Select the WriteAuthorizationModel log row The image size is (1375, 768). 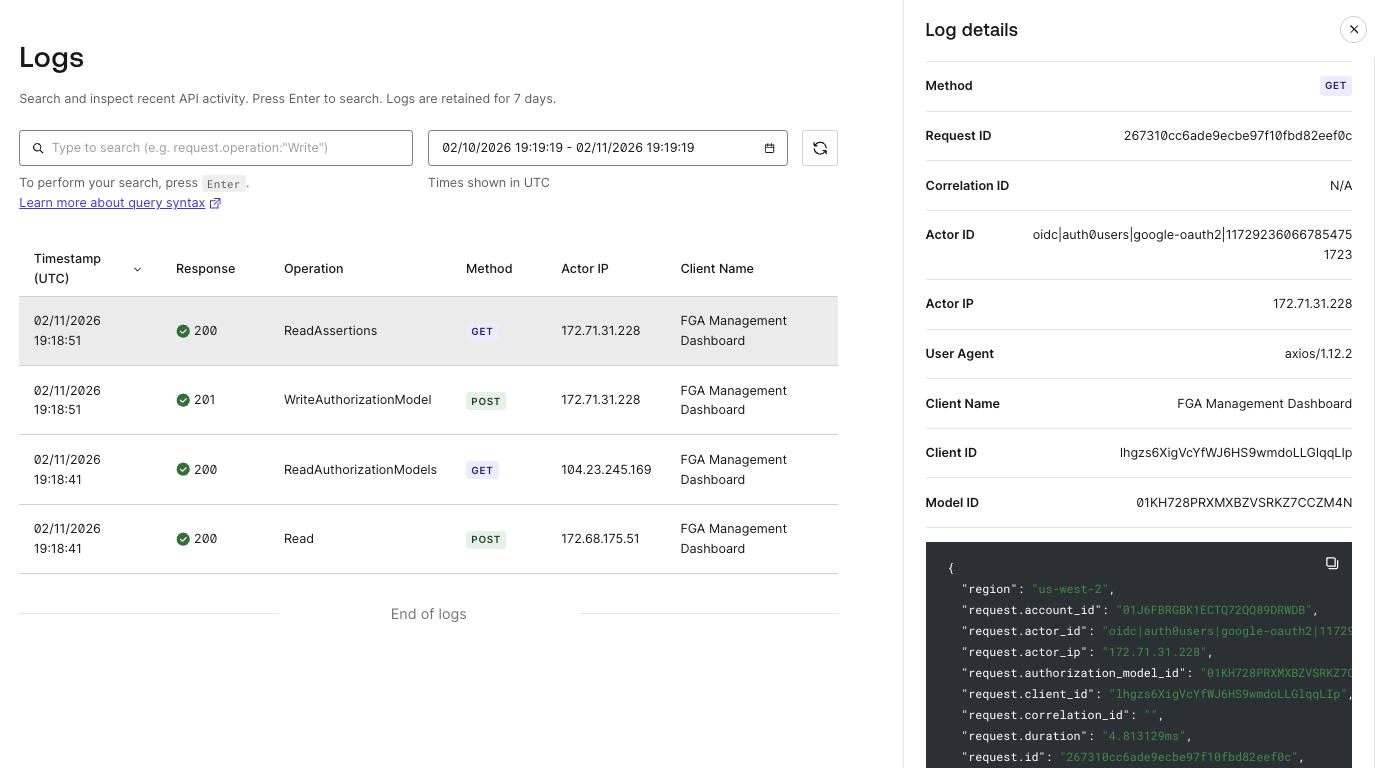428,400
